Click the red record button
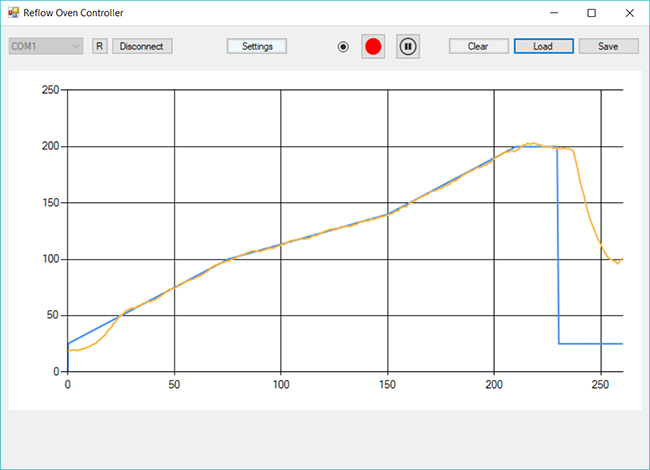Viewport: 650px width, 470px height. [373, 46]
